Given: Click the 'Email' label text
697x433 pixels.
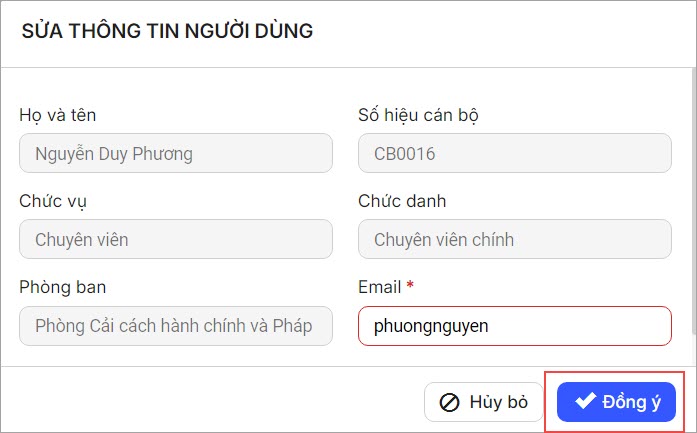Looking at the screenshot, I should (x=379, y=287).
